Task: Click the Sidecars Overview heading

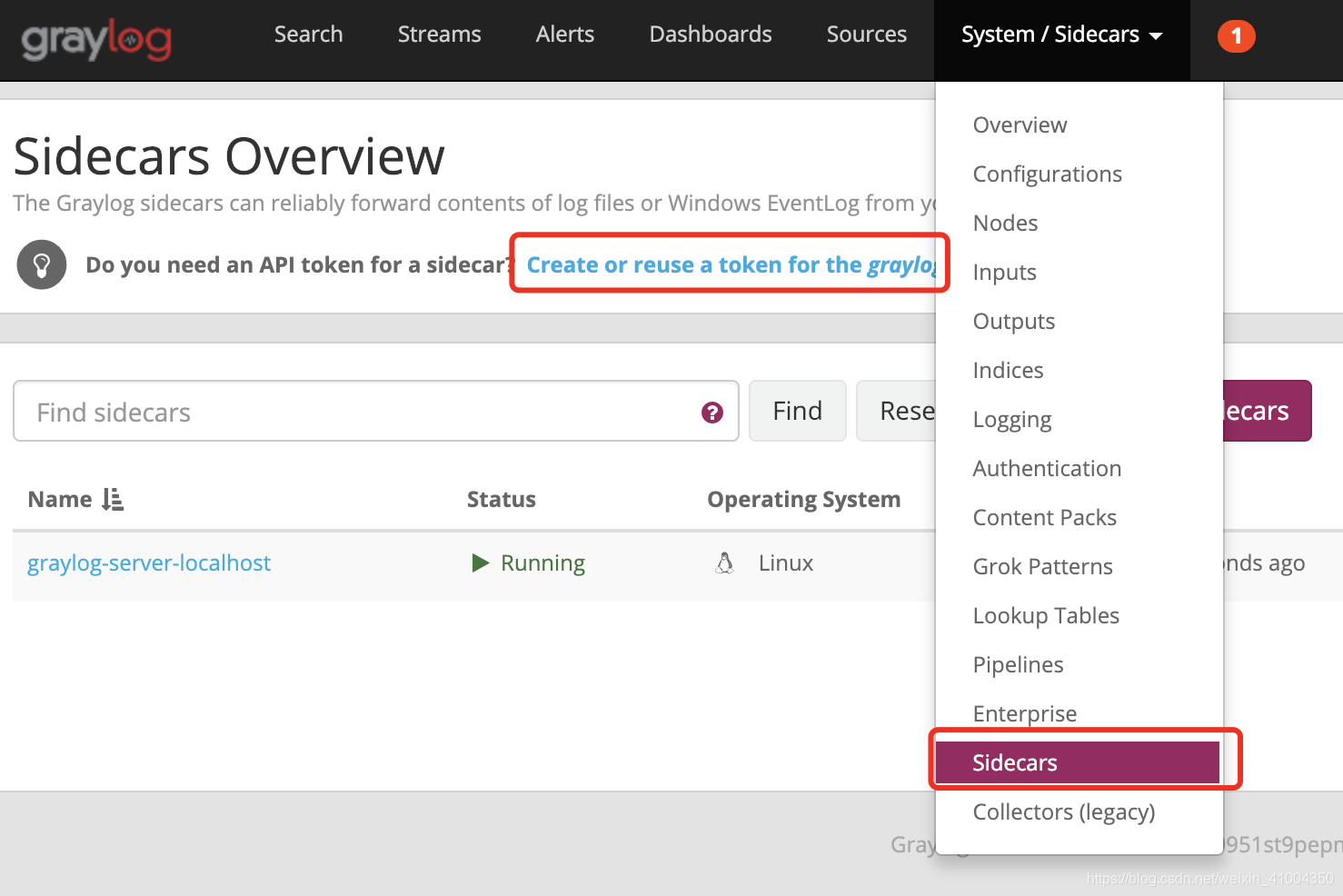Action: 229,156
